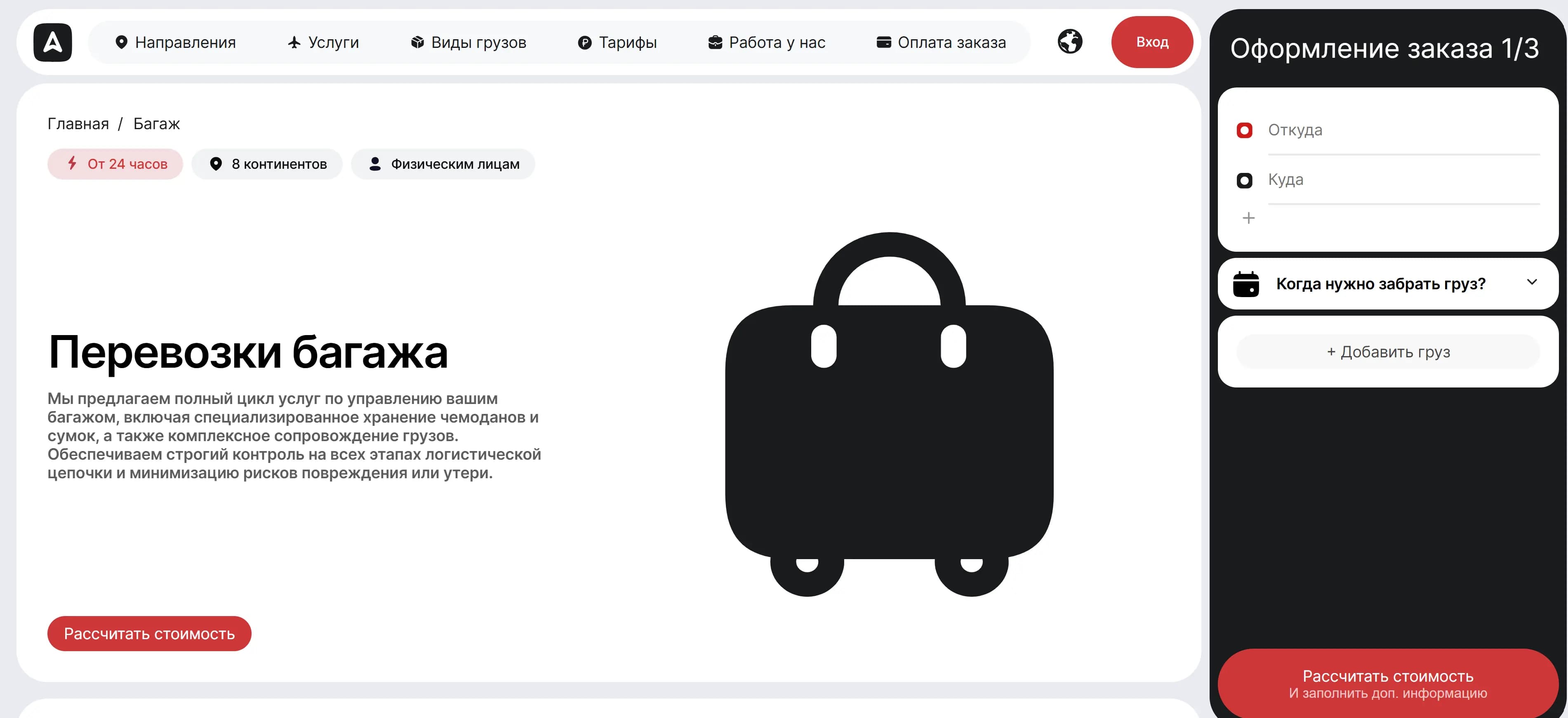
Task: Add another destination with the plus icon
Action: click(x=1248, y=218)
